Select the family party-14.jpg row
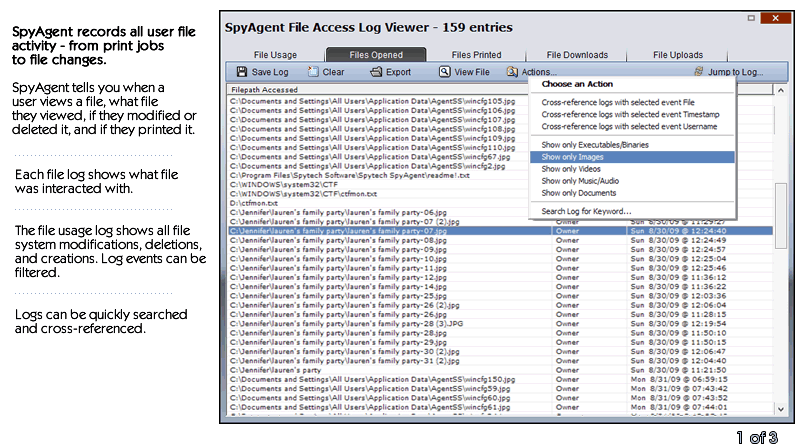 click(501, 287)
